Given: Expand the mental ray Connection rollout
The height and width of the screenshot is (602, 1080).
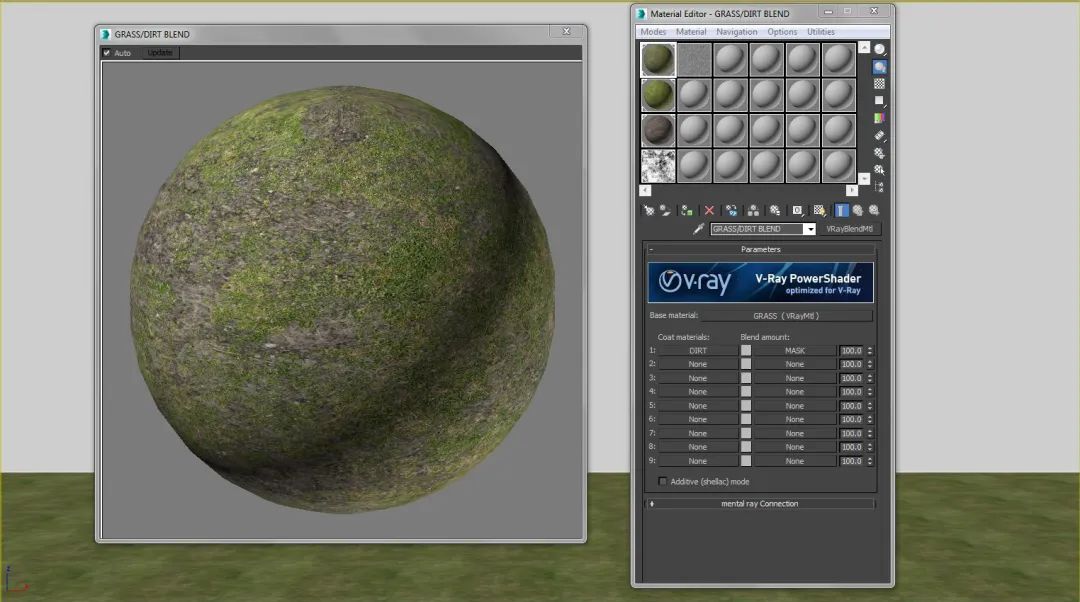Looking at the screenshot, I should click(x=761, y=503).
